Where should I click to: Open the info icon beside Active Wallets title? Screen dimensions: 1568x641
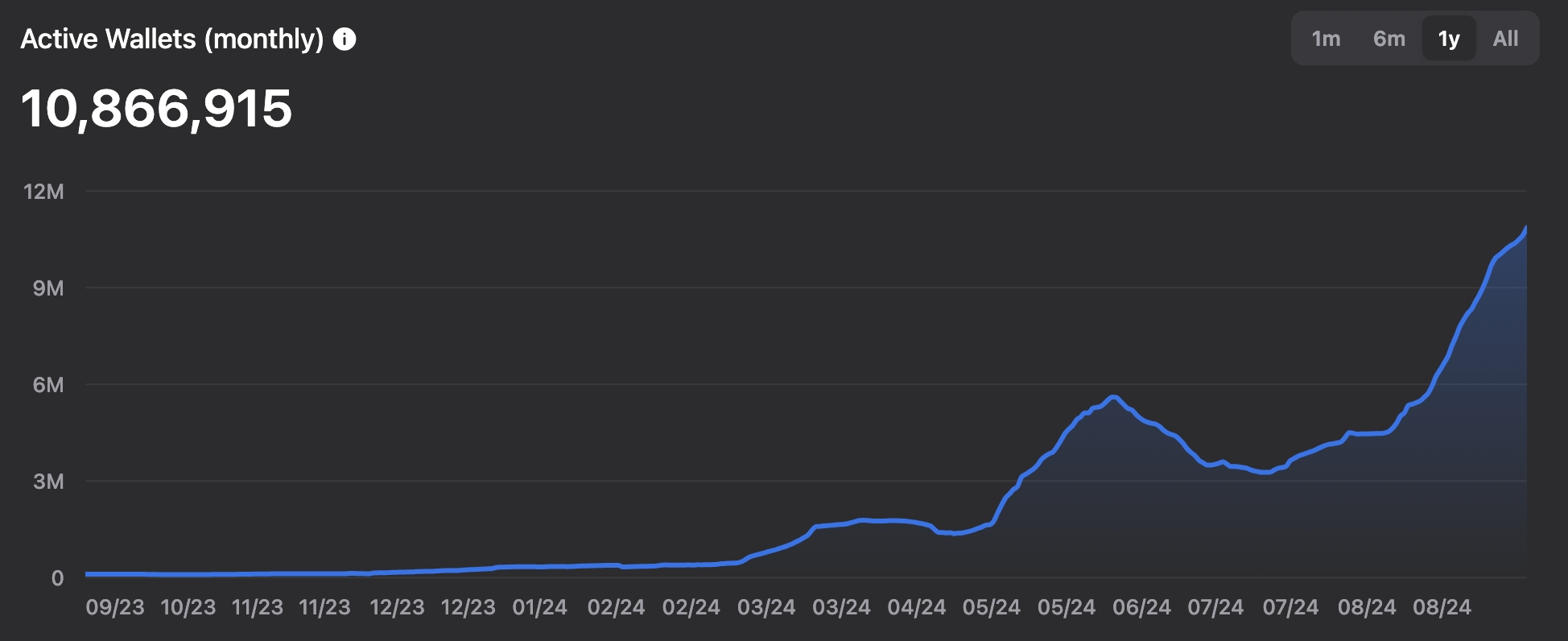(345, 39)
